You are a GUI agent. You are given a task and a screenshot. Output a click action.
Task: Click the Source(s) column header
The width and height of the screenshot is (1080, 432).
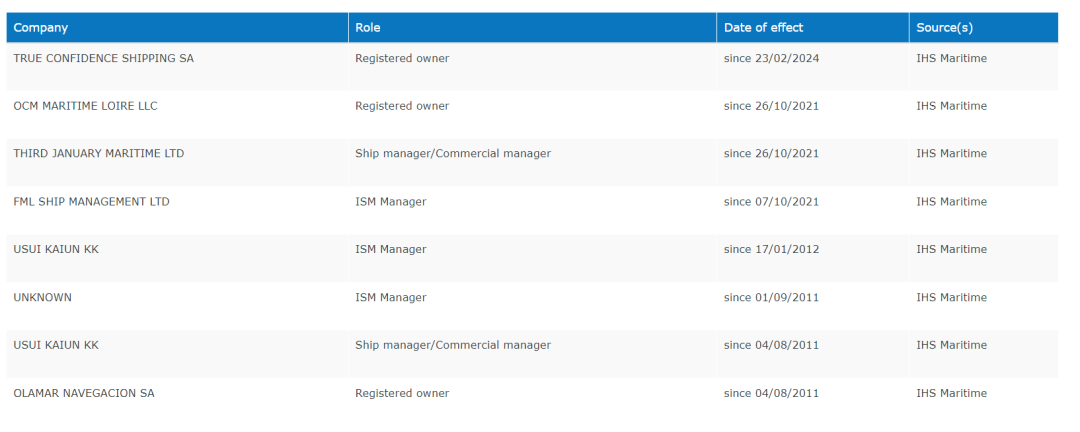944,28
